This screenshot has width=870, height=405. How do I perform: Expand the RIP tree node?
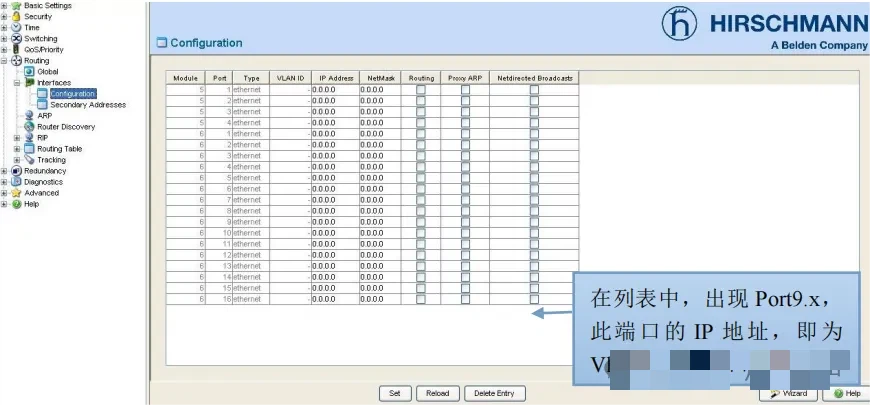(17, 138)
